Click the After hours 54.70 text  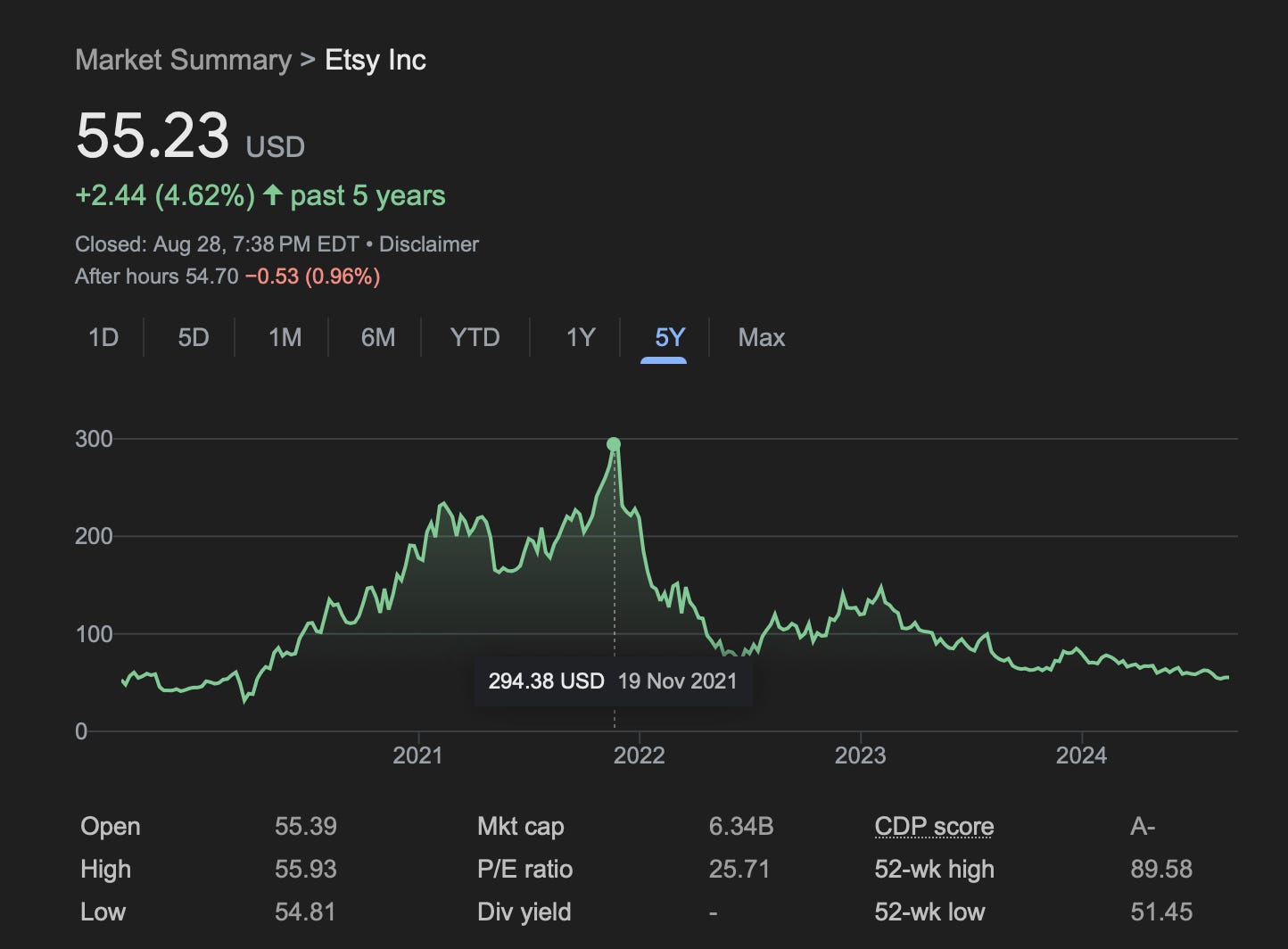[x=157, y=276]
